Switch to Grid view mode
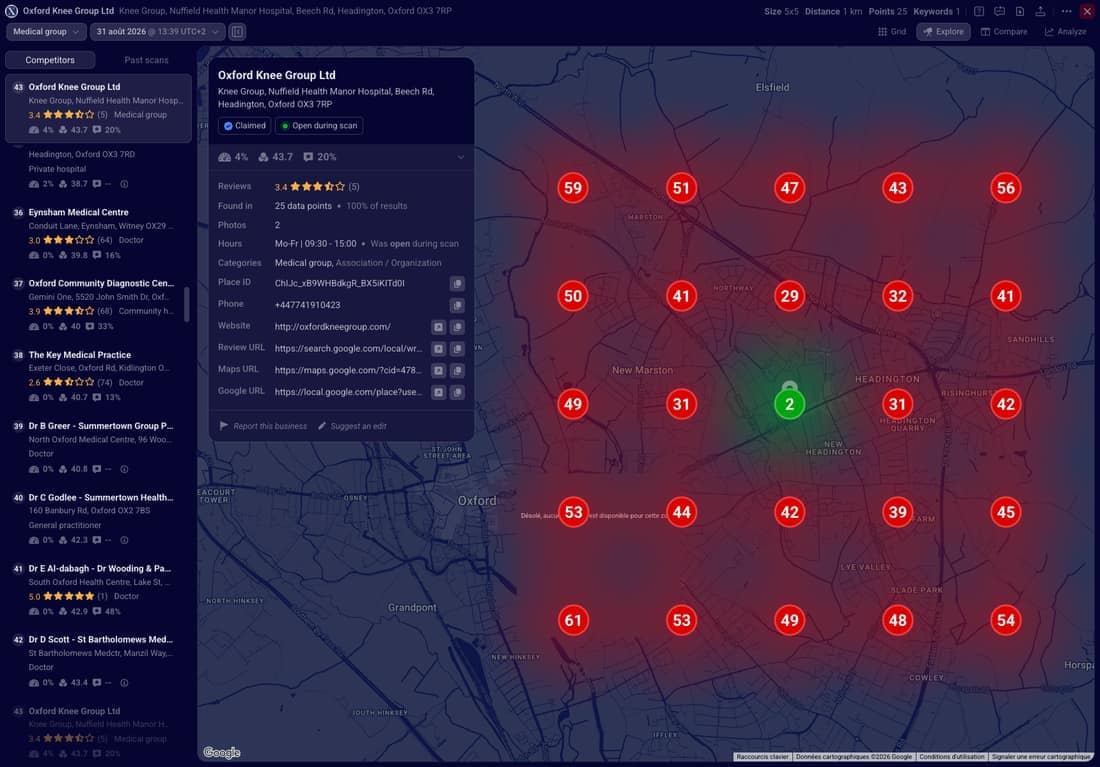Image resolution: width=1100 pixels, height=767 pixels. point(892,32)
